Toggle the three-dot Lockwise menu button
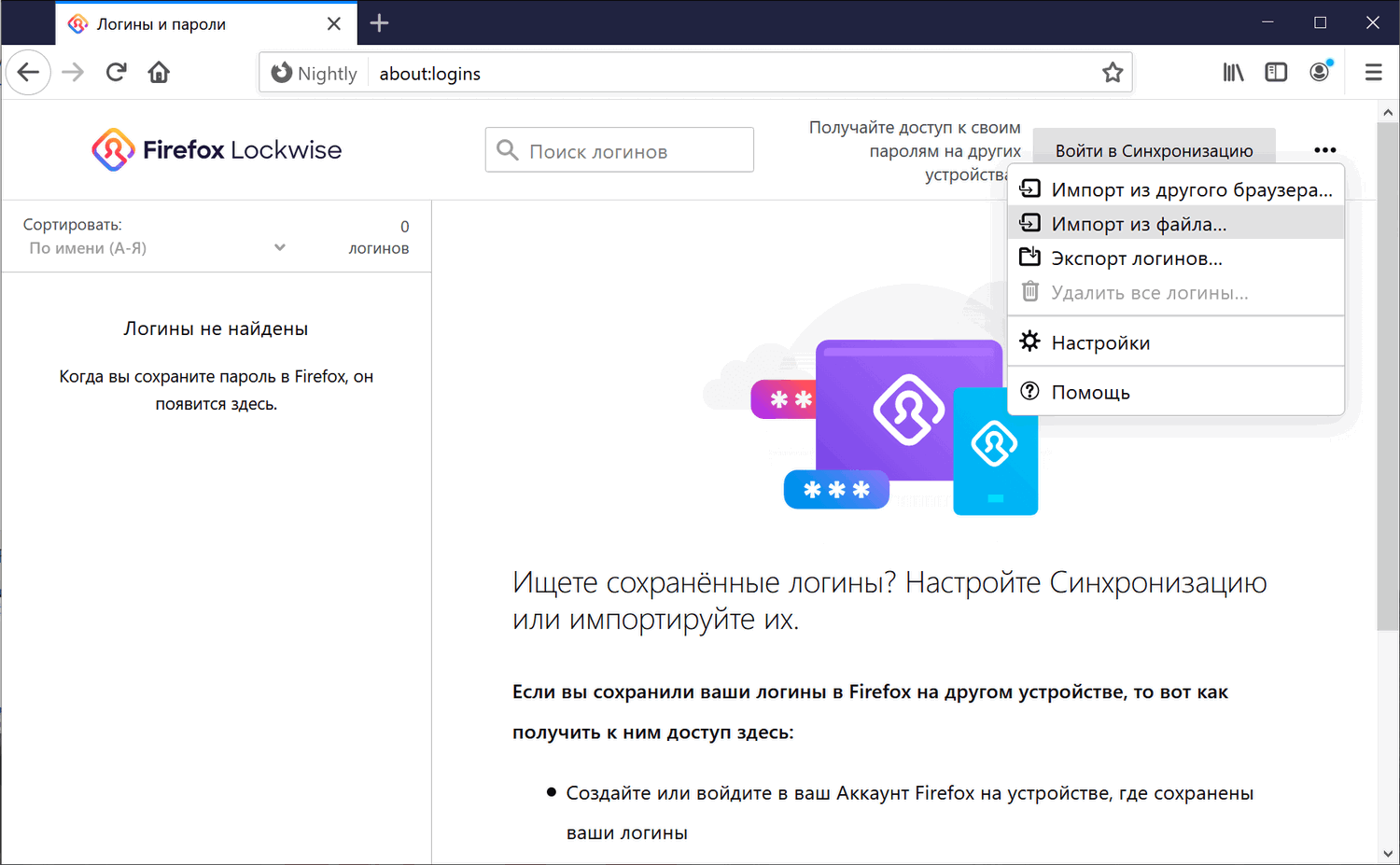Image resolution: width=1400 pixels, height=865 pixels. coord(1324,150)
